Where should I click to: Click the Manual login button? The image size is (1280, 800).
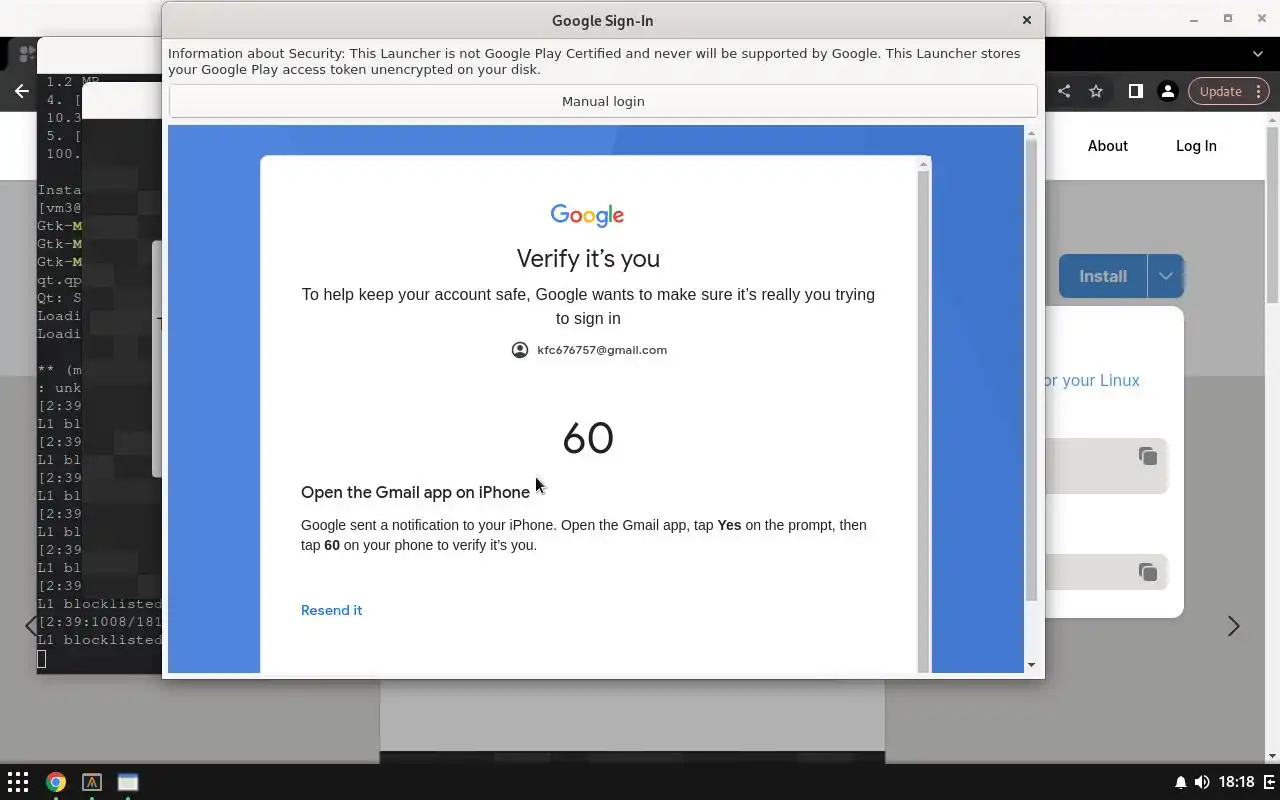pyautogui.click(x=603, y=101)
